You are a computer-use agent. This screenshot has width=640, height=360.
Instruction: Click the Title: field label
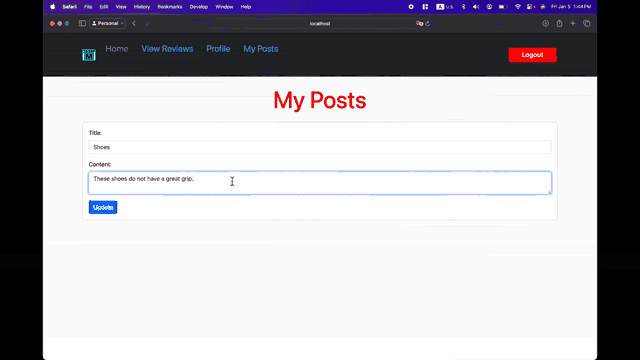click(x=95, y=133)
